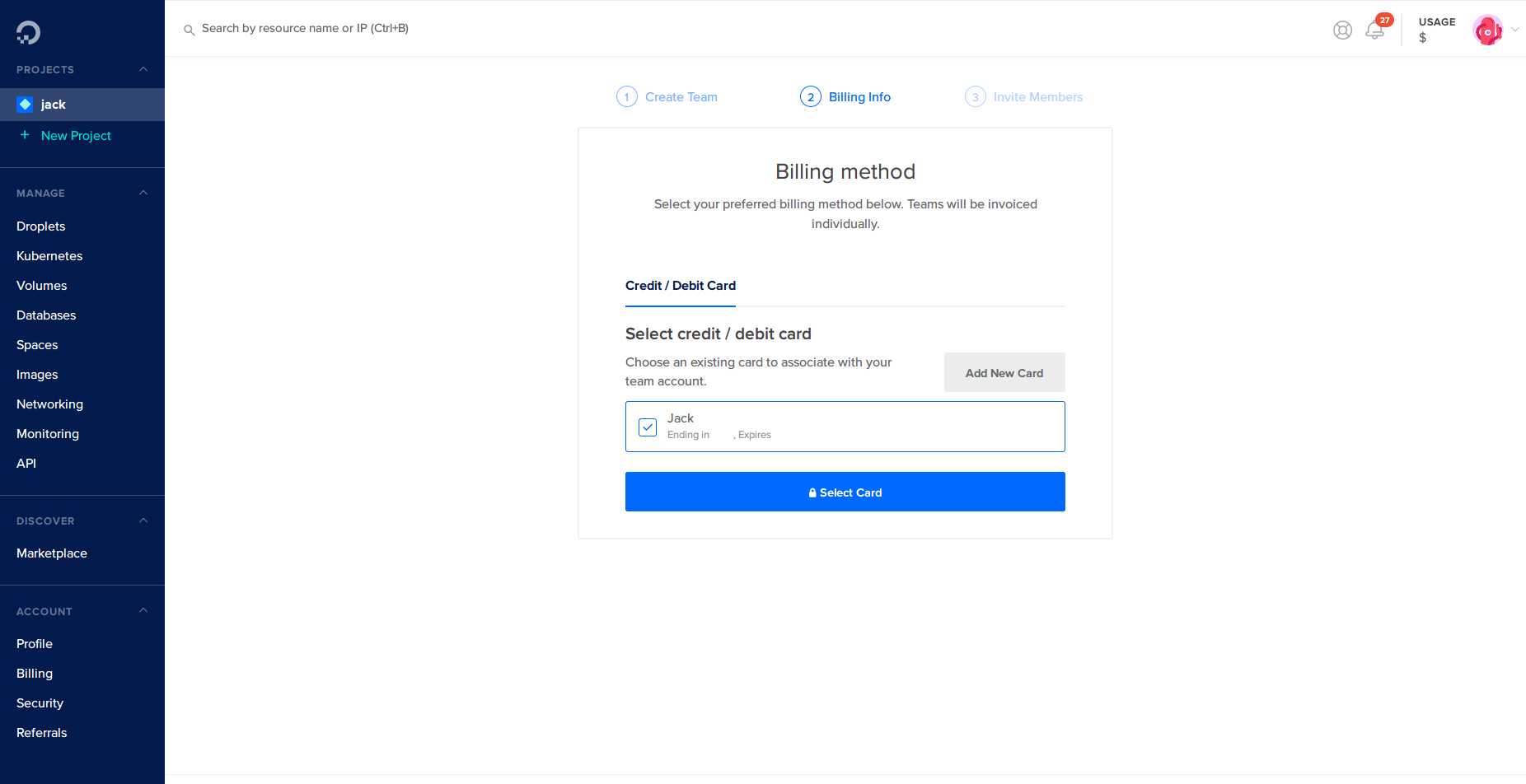Collapse the PROJECTS section

pos(143,70)
